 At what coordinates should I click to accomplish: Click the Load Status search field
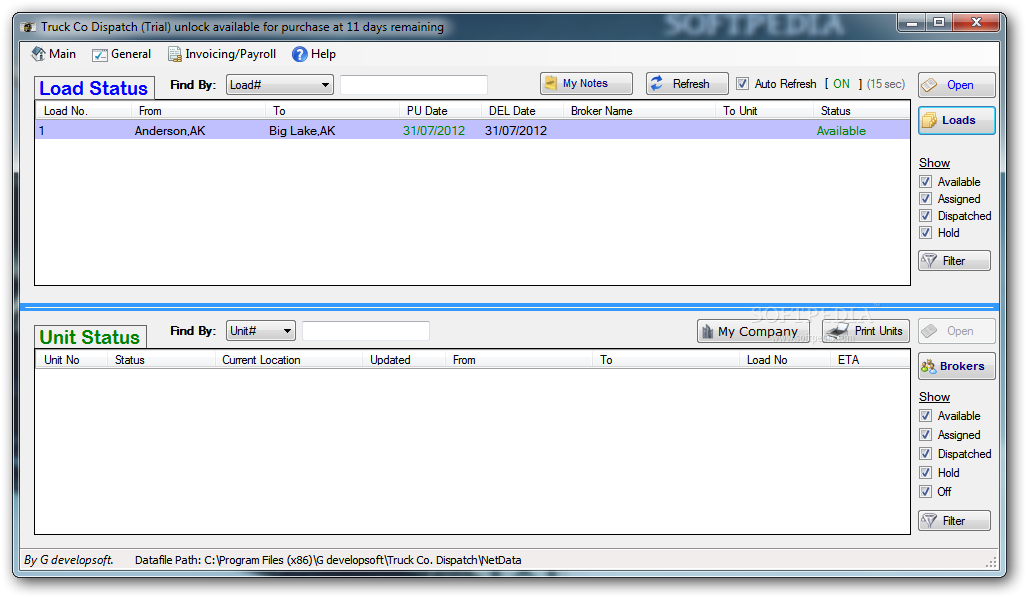(x=413, y=85)
